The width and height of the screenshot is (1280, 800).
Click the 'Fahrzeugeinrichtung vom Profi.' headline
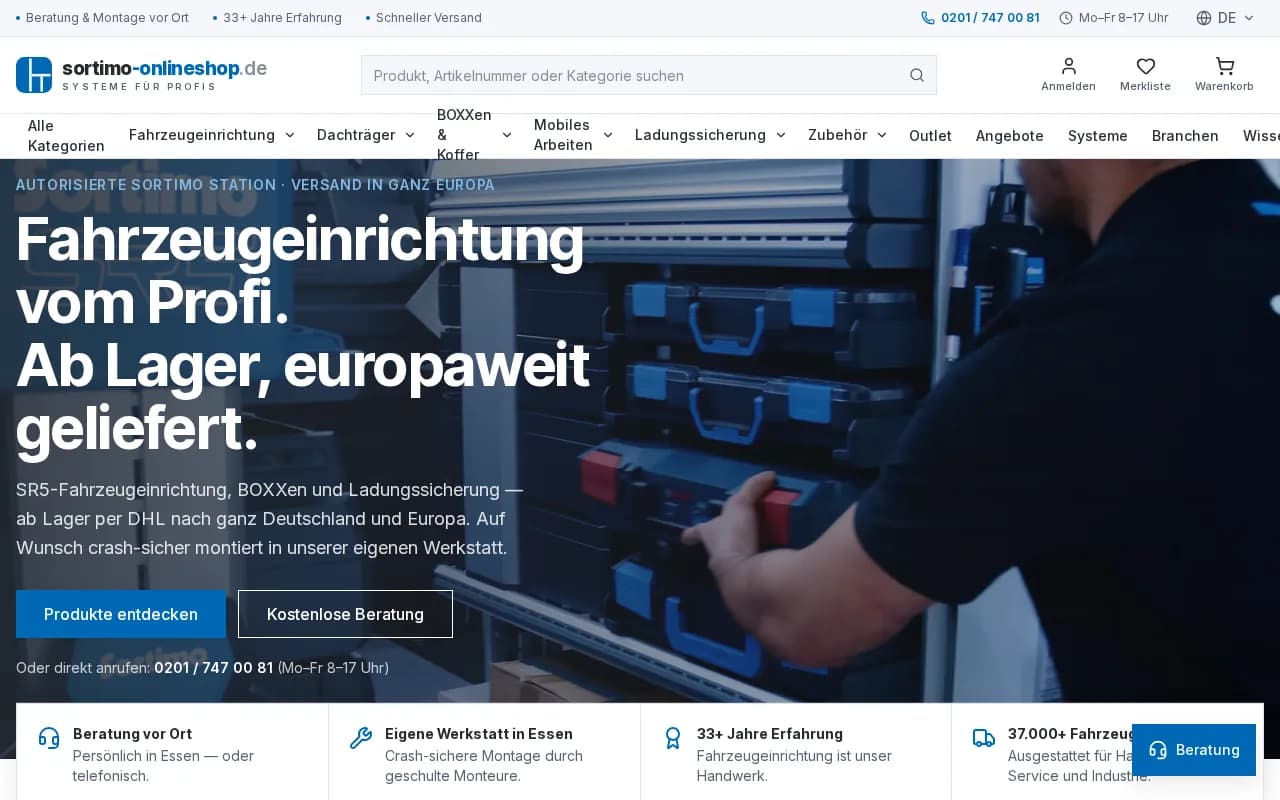point(300,270)
